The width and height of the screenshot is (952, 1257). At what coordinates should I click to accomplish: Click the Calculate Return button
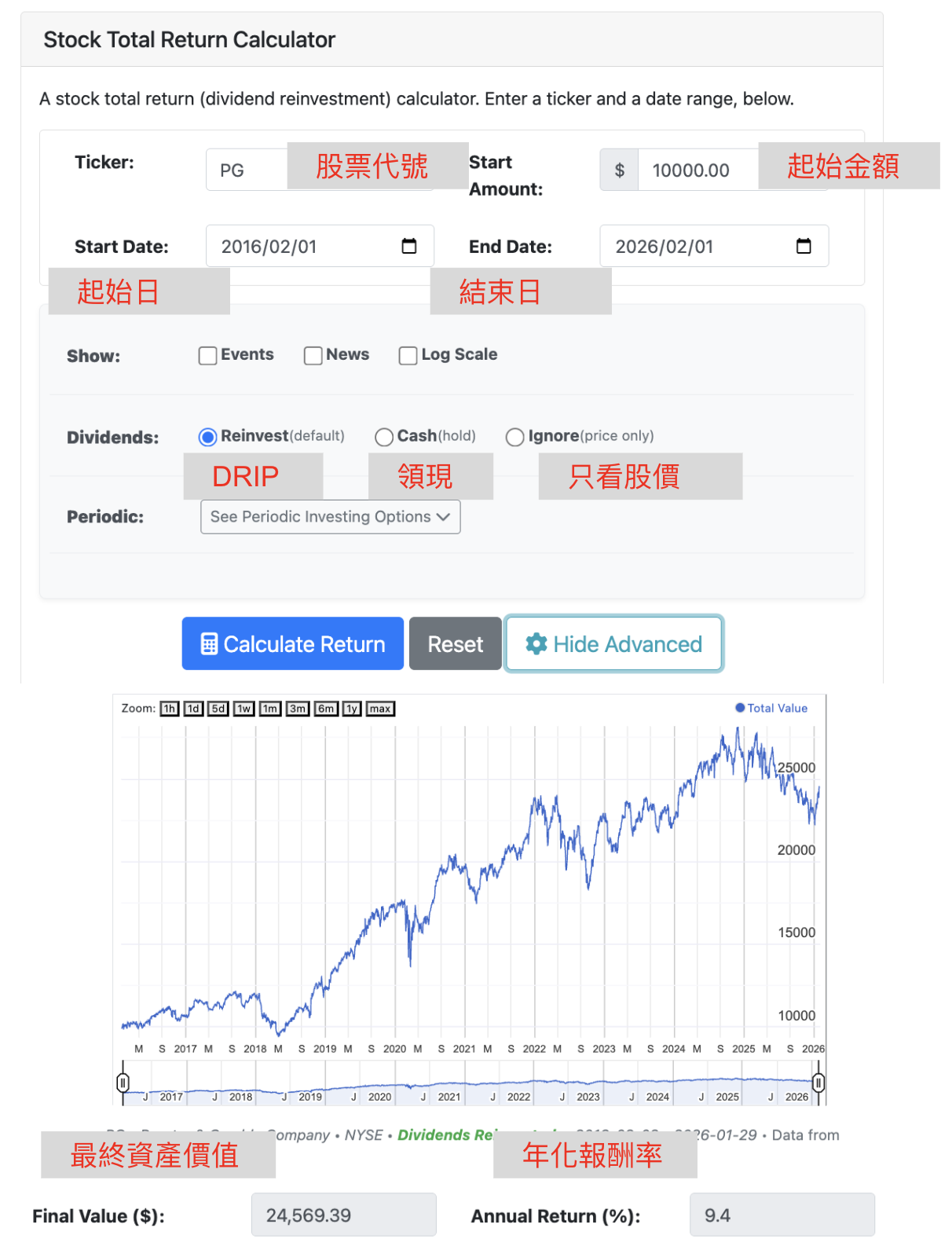point(293,644)
